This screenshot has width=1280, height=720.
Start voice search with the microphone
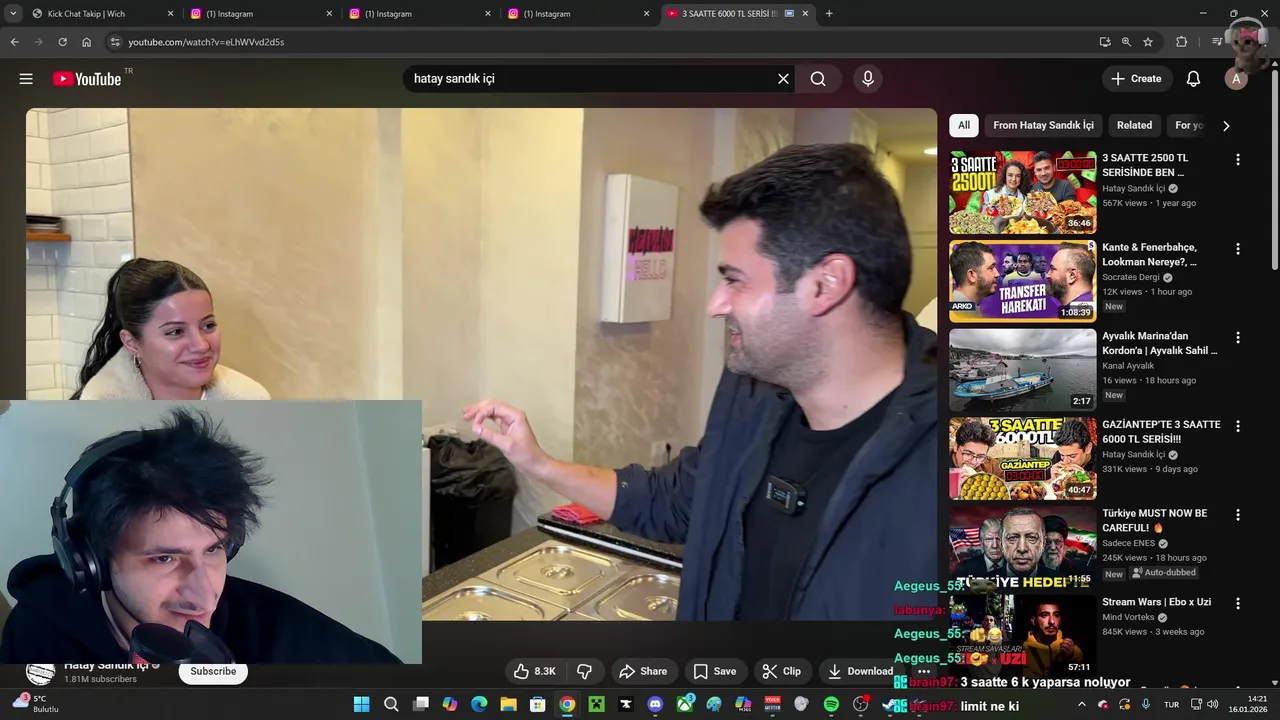tap(868, 79)
